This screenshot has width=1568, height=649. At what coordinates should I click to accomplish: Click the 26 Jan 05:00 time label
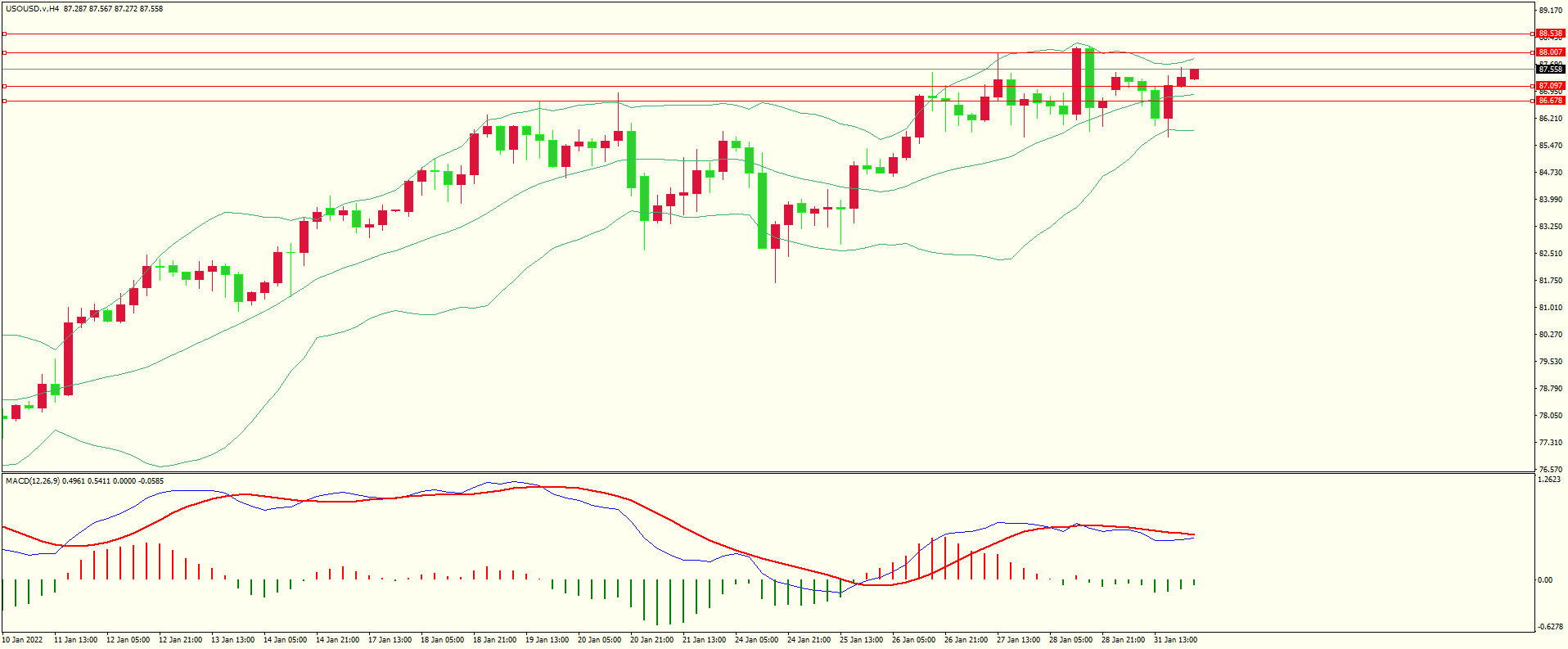point(914,640)
